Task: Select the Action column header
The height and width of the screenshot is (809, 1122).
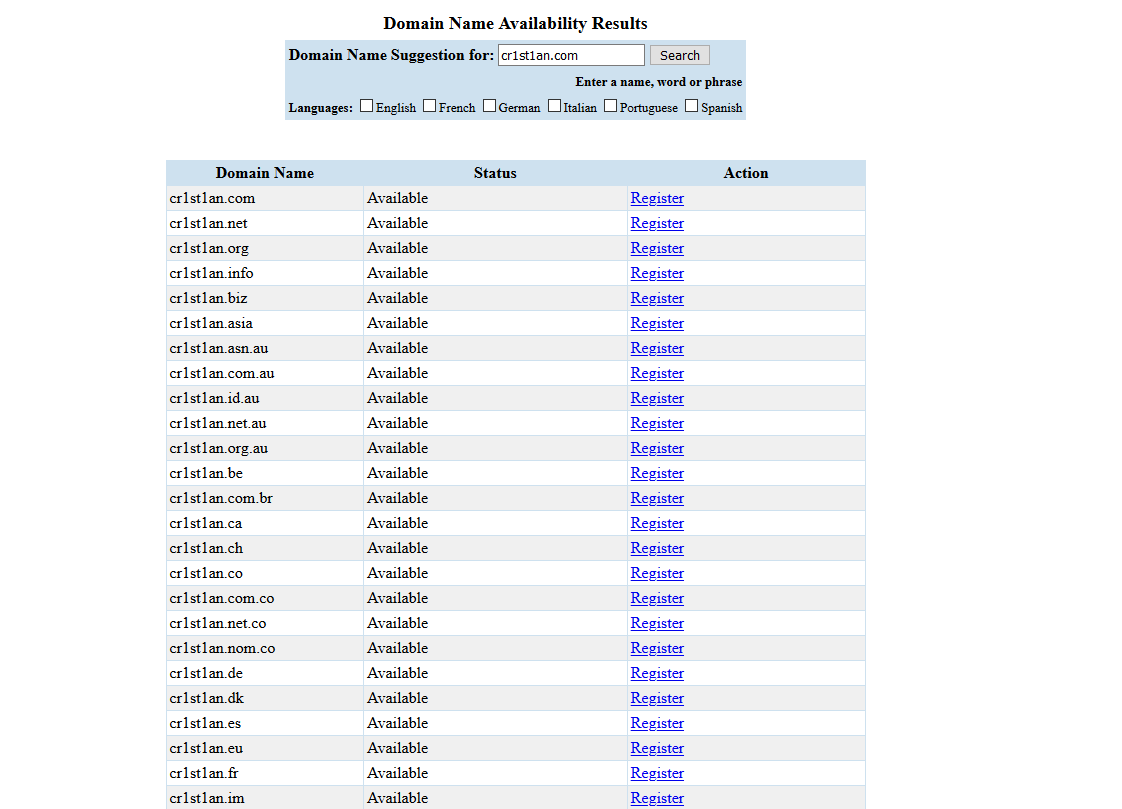Action: tap(746, 173)
